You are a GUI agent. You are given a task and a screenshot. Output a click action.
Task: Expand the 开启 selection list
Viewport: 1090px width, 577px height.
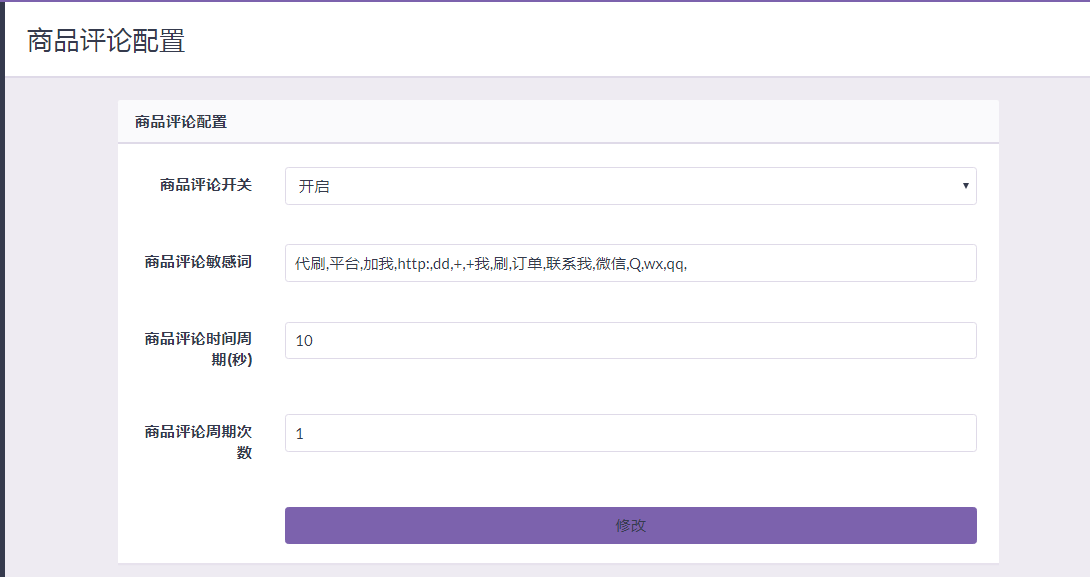(630, 186)
